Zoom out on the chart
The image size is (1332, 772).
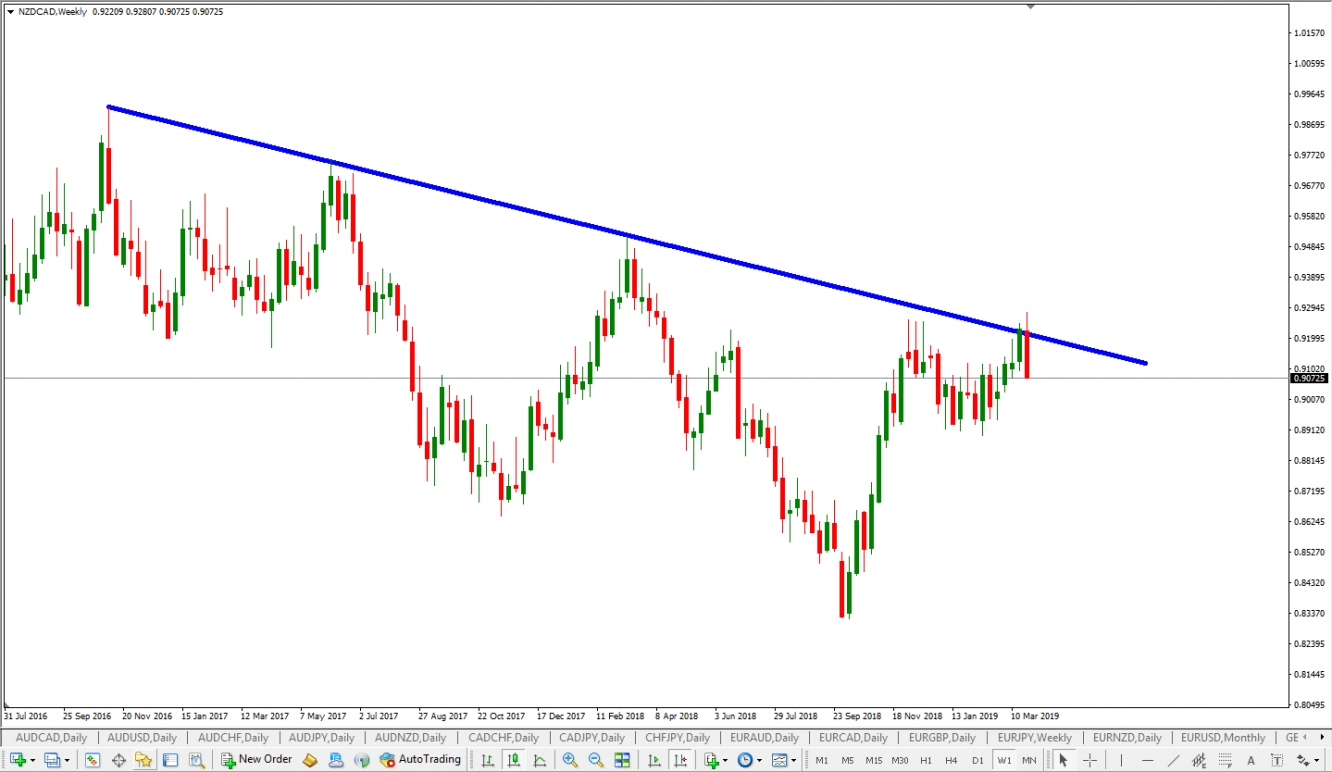coord(596,760)
